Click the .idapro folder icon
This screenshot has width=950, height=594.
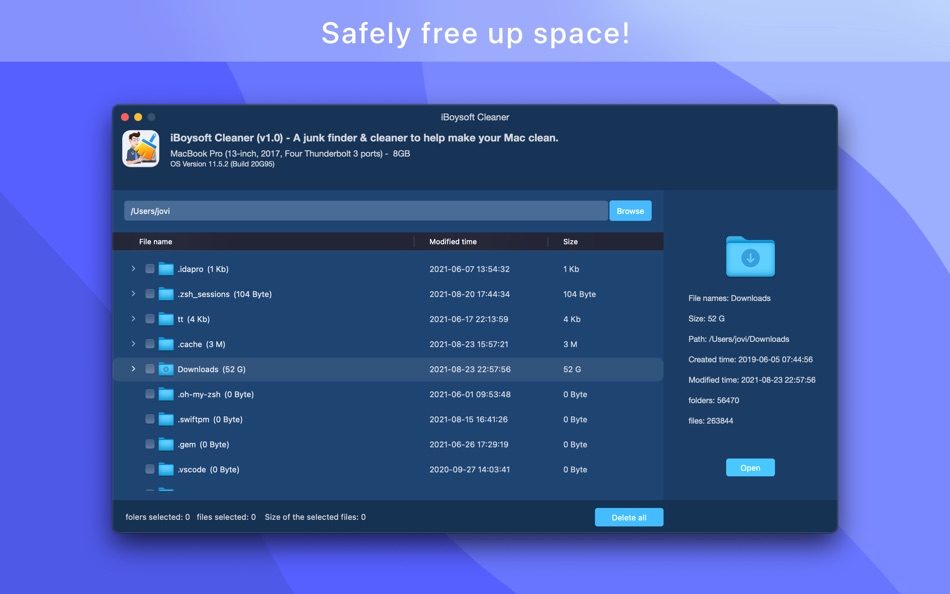[166, 269]
